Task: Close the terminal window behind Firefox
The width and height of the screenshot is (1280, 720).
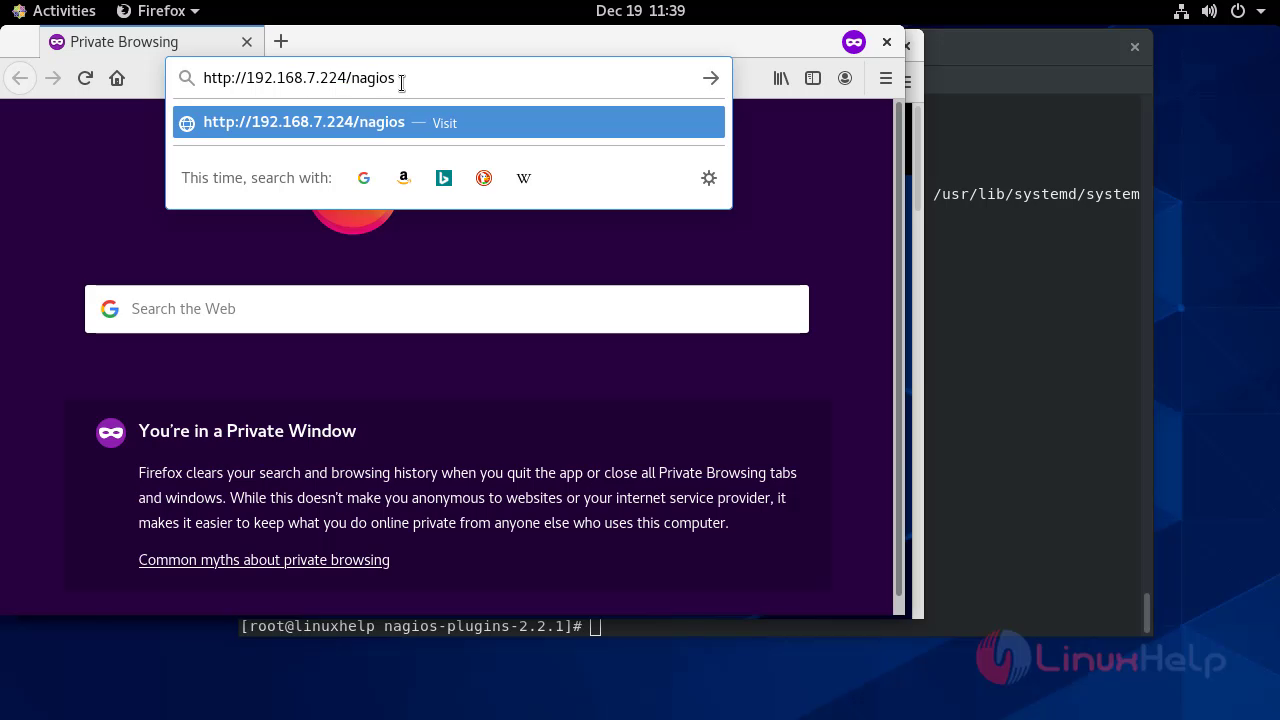Action: [x=1134, y=47]
